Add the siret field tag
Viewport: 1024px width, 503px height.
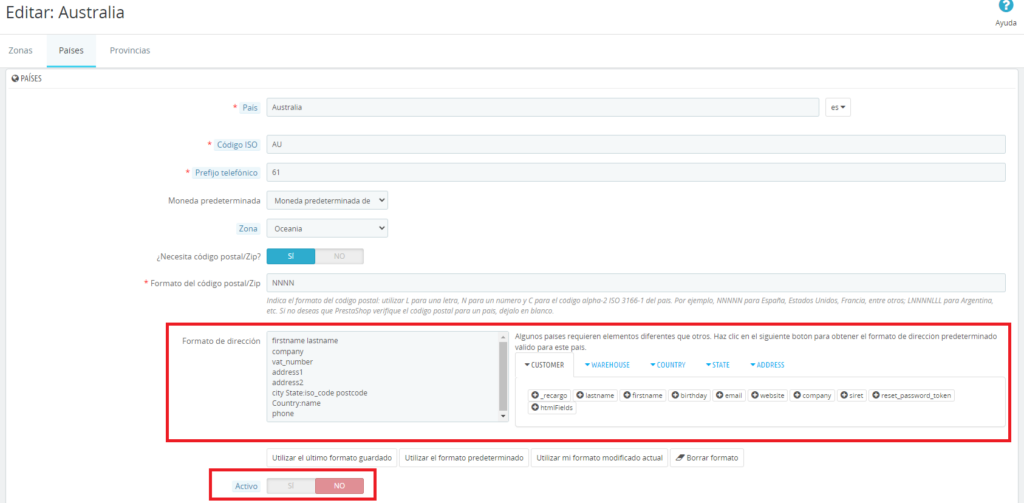[852, 396]
